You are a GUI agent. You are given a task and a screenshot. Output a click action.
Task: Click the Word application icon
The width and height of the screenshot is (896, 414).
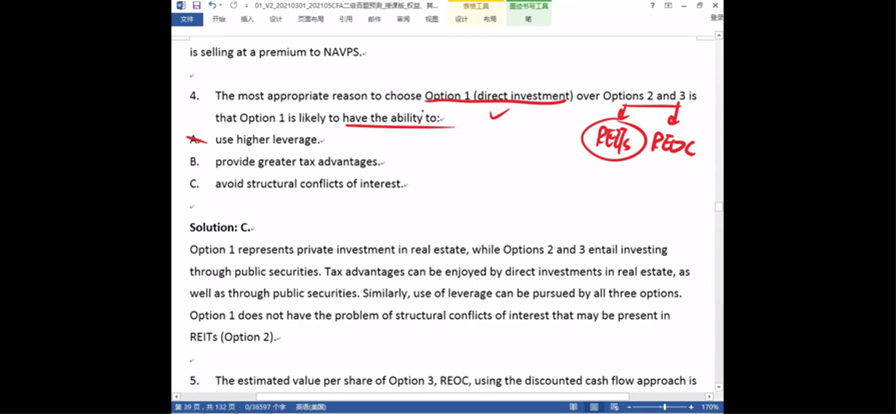click(x=181, y=6)
